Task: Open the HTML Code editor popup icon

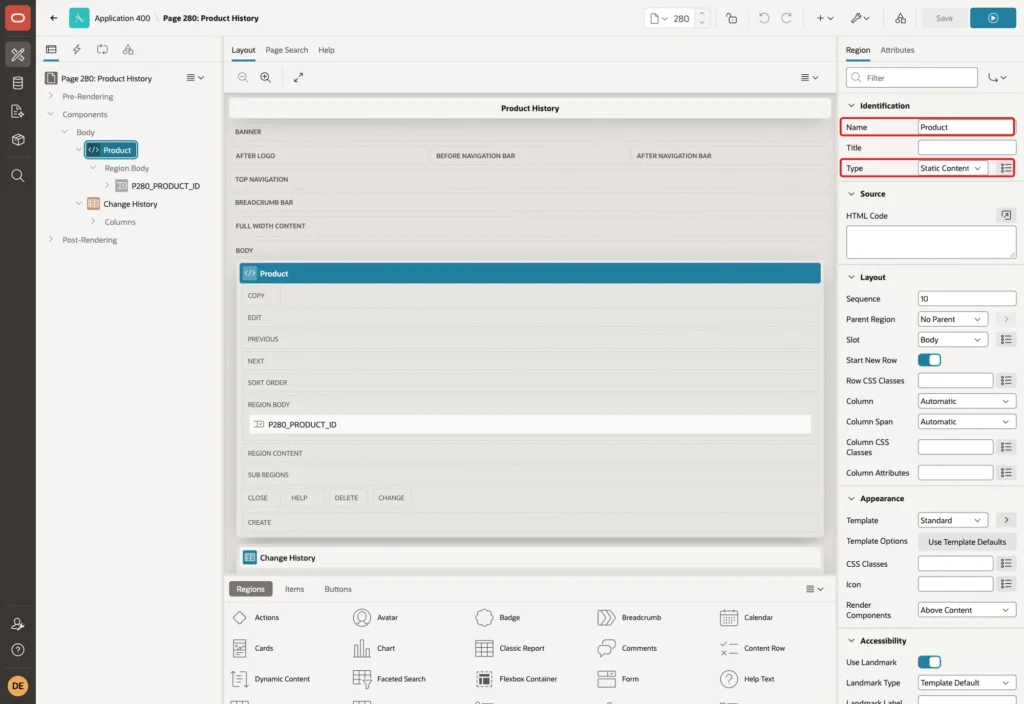Action: [x=1006, y=216]
